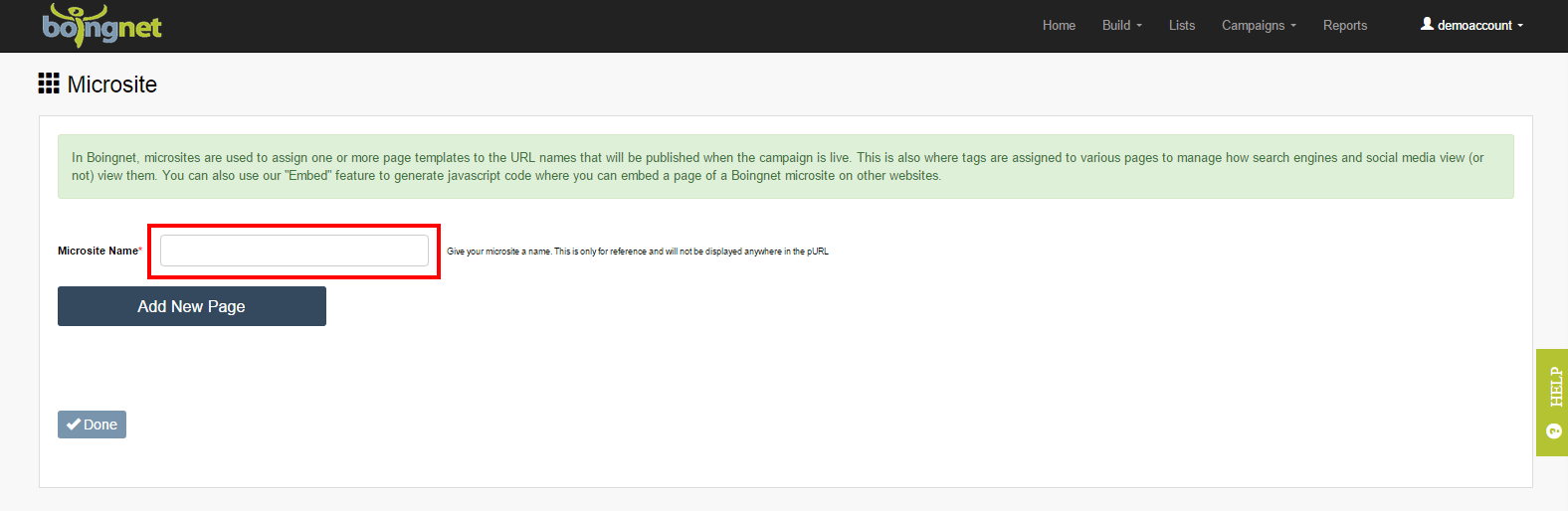Open the HELP side tab
The width and height of the screenshot is (1568, 511).
(x=1552, y=403)
